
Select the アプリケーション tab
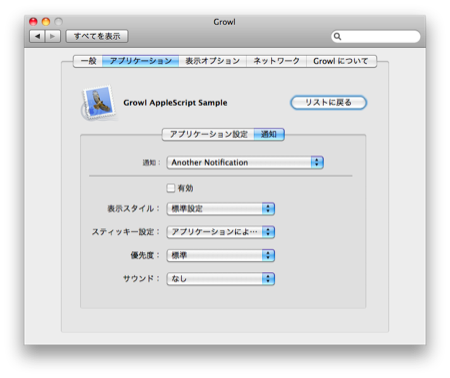[140, 61]
